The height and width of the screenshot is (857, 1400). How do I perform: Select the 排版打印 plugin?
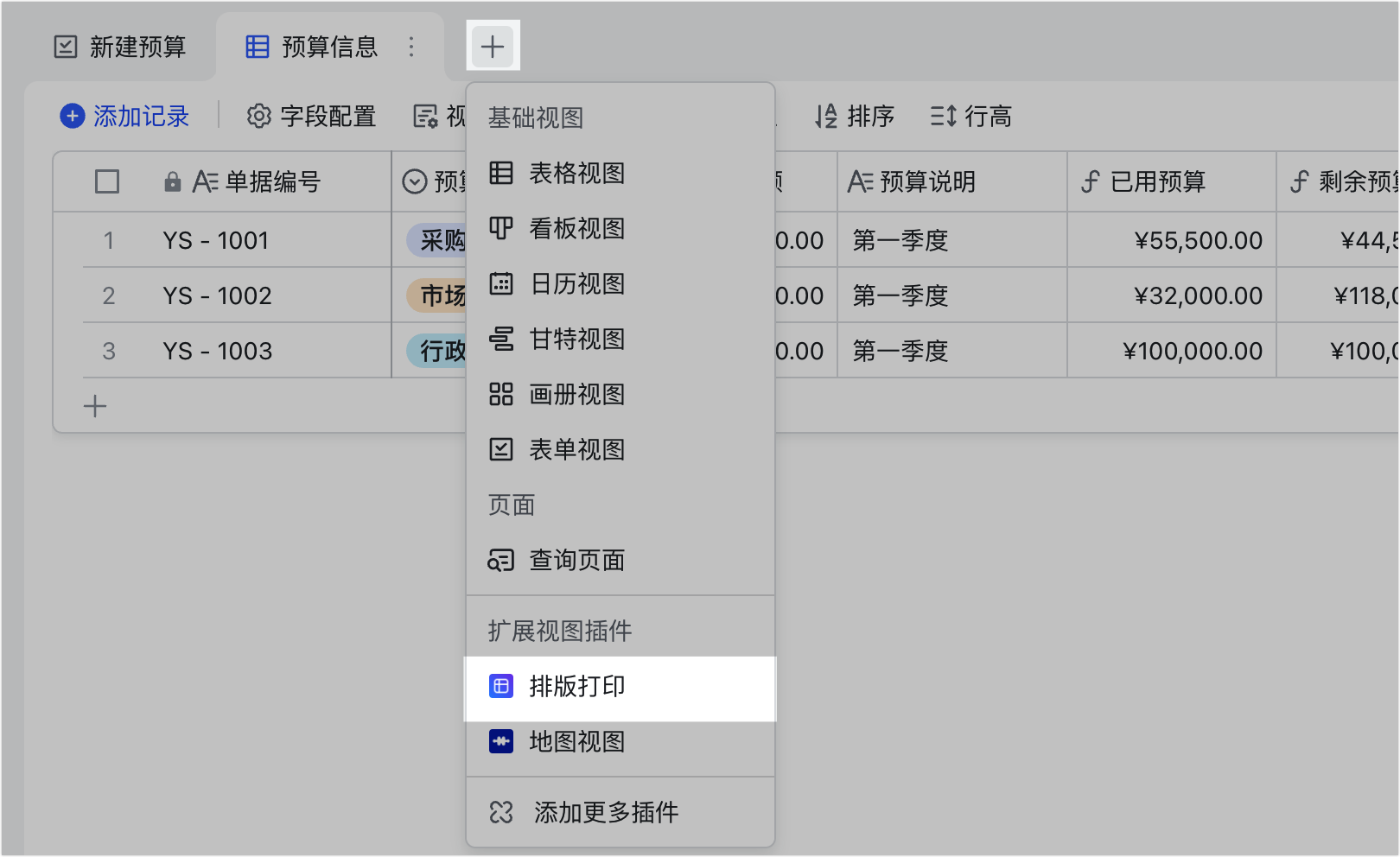click(576, 687)
